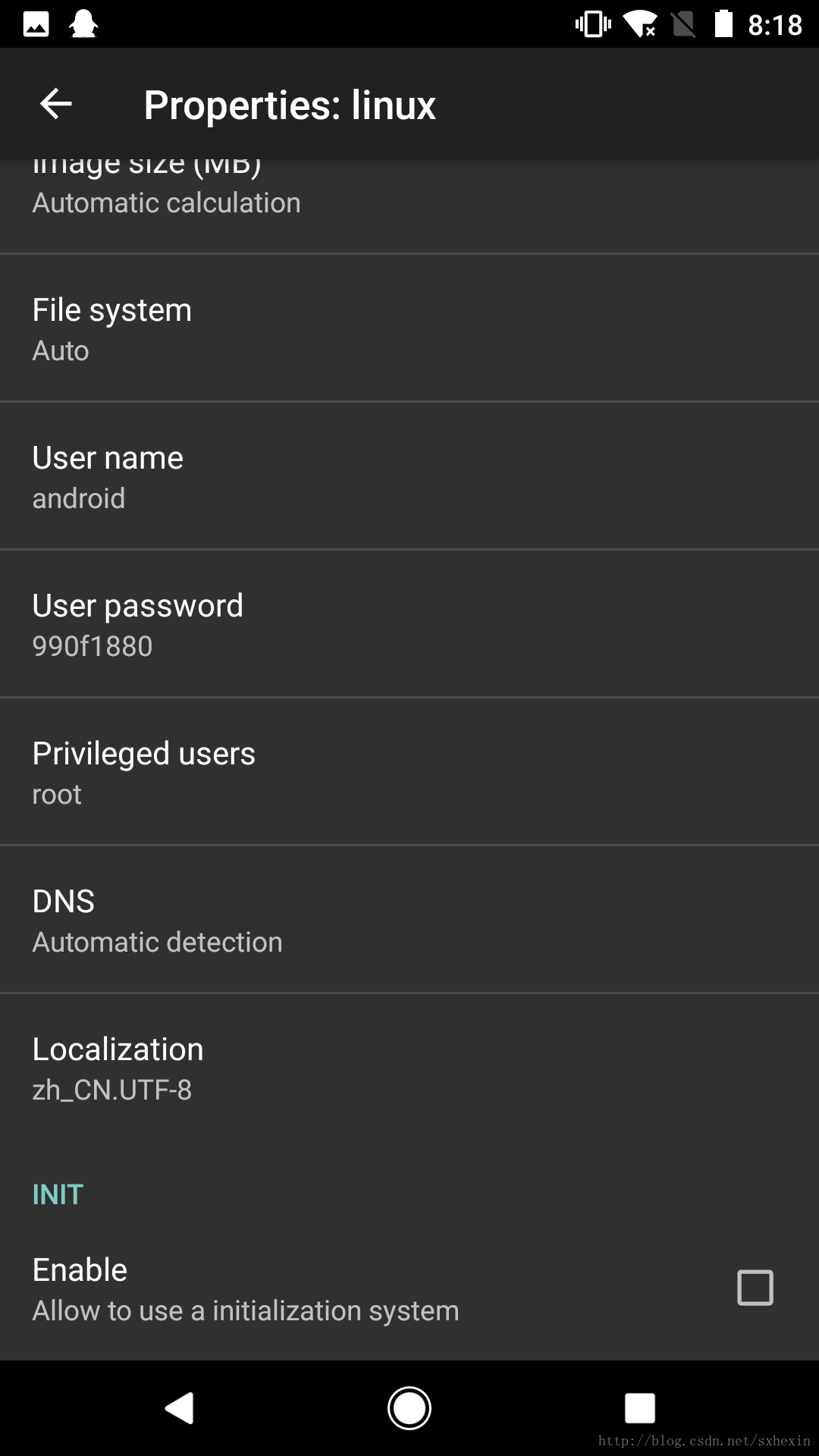Viewport: 819px width, 1456px height.
Task: Tap the battery status icon
Action: 724,24
